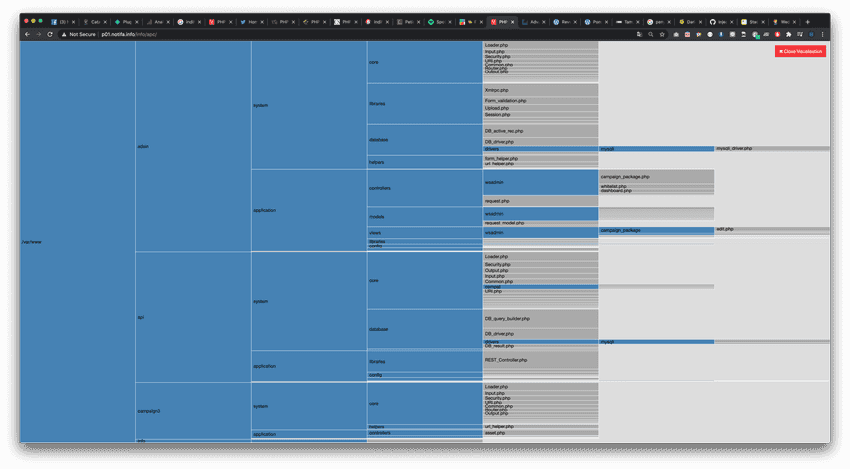Open the Chrome three-dot menu
This screenshot has width=850, height=469.
[823, 34]
